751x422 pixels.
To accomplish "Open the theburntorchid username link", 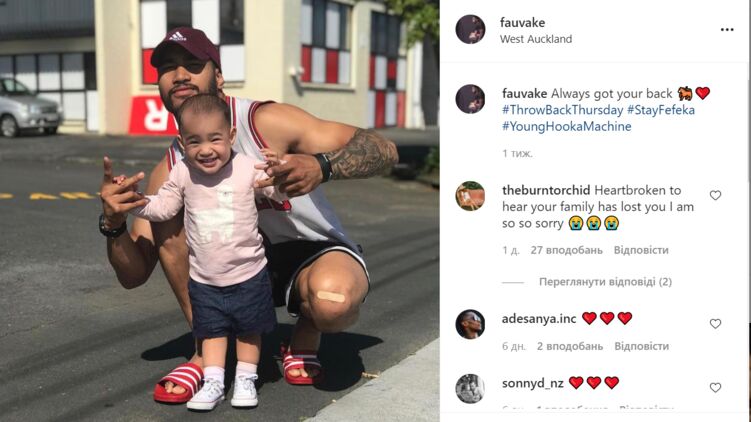I will (546, 190).
